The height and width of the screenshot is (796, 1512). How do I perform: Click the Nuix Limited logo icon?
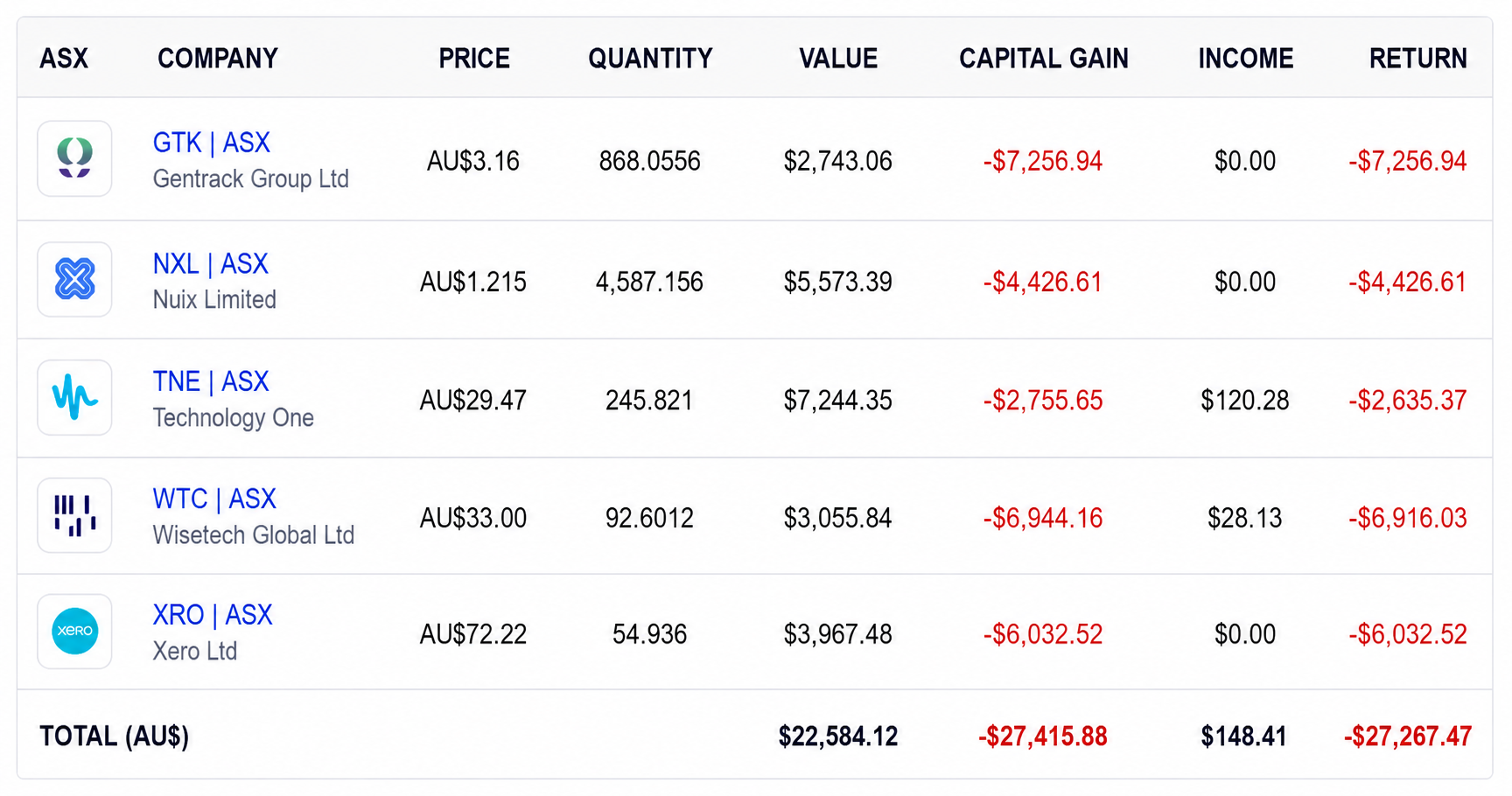coord(74,279)
